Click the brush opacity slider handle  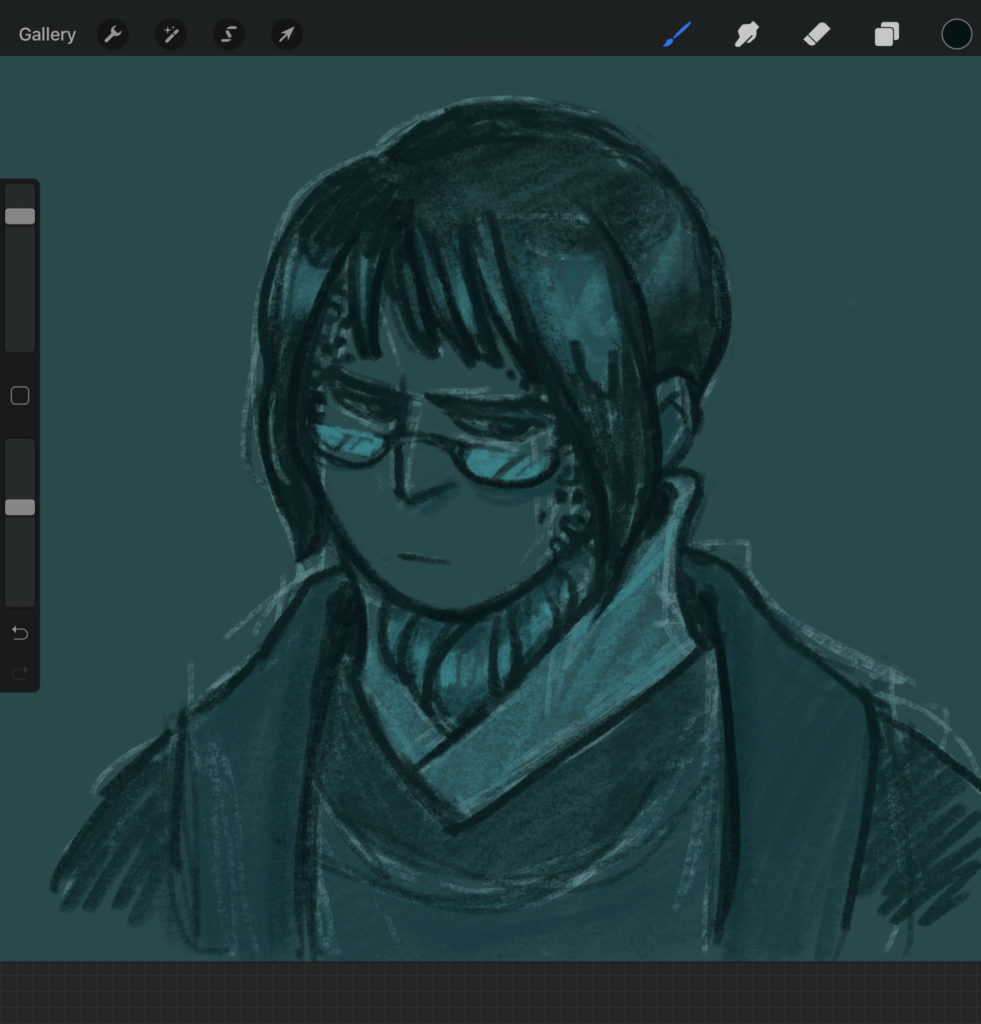point(20,507)
